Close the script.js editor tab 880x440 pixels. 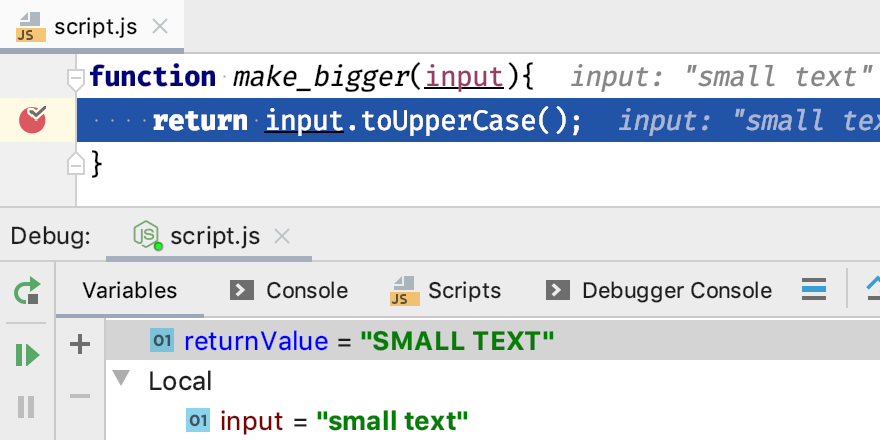160,26
